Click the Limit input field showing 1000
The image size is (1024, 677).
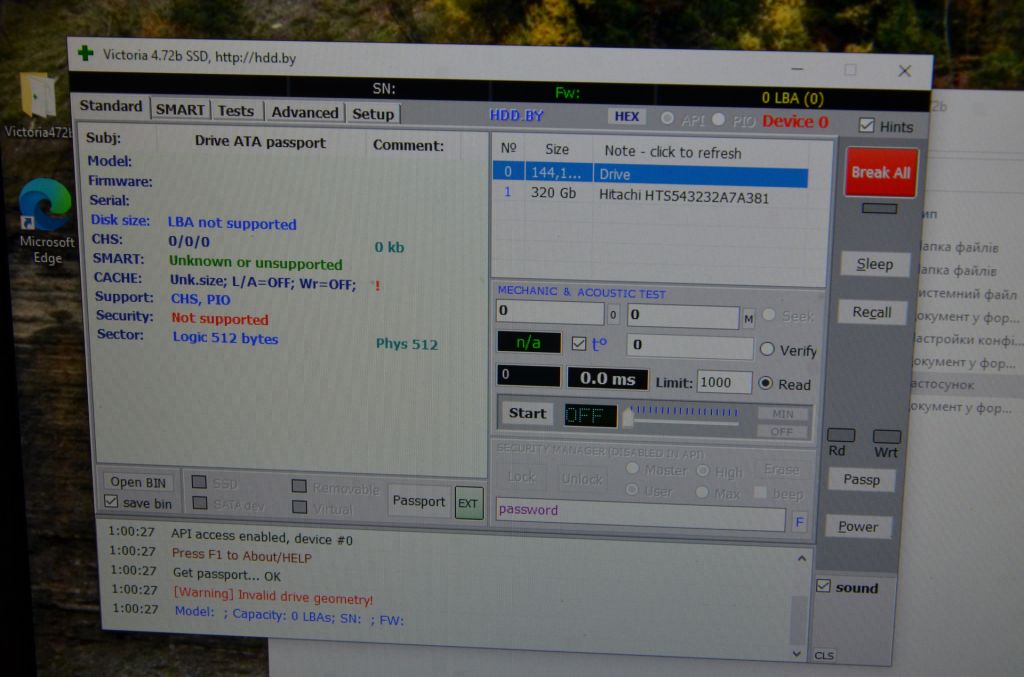tap(724, 383)
